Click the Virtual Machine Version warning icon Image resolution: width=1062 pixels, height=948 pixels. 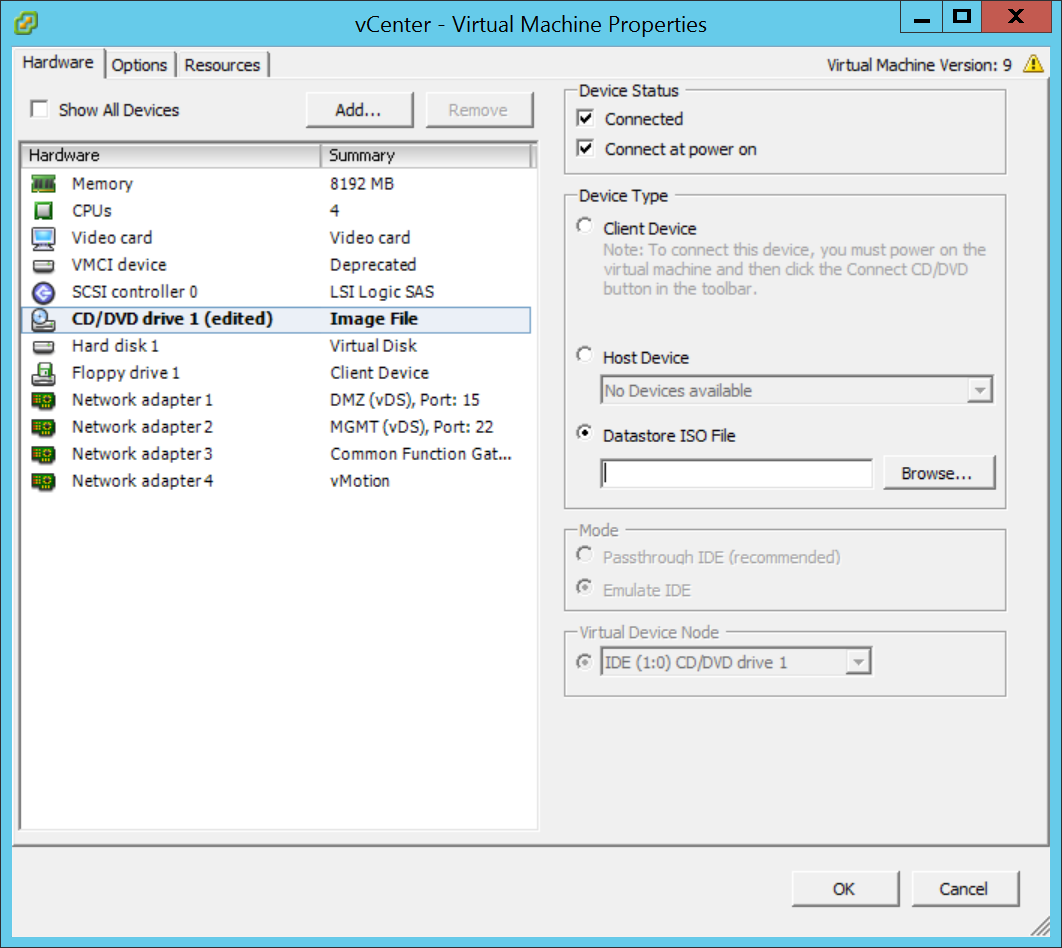click(x=1033, y=65)
